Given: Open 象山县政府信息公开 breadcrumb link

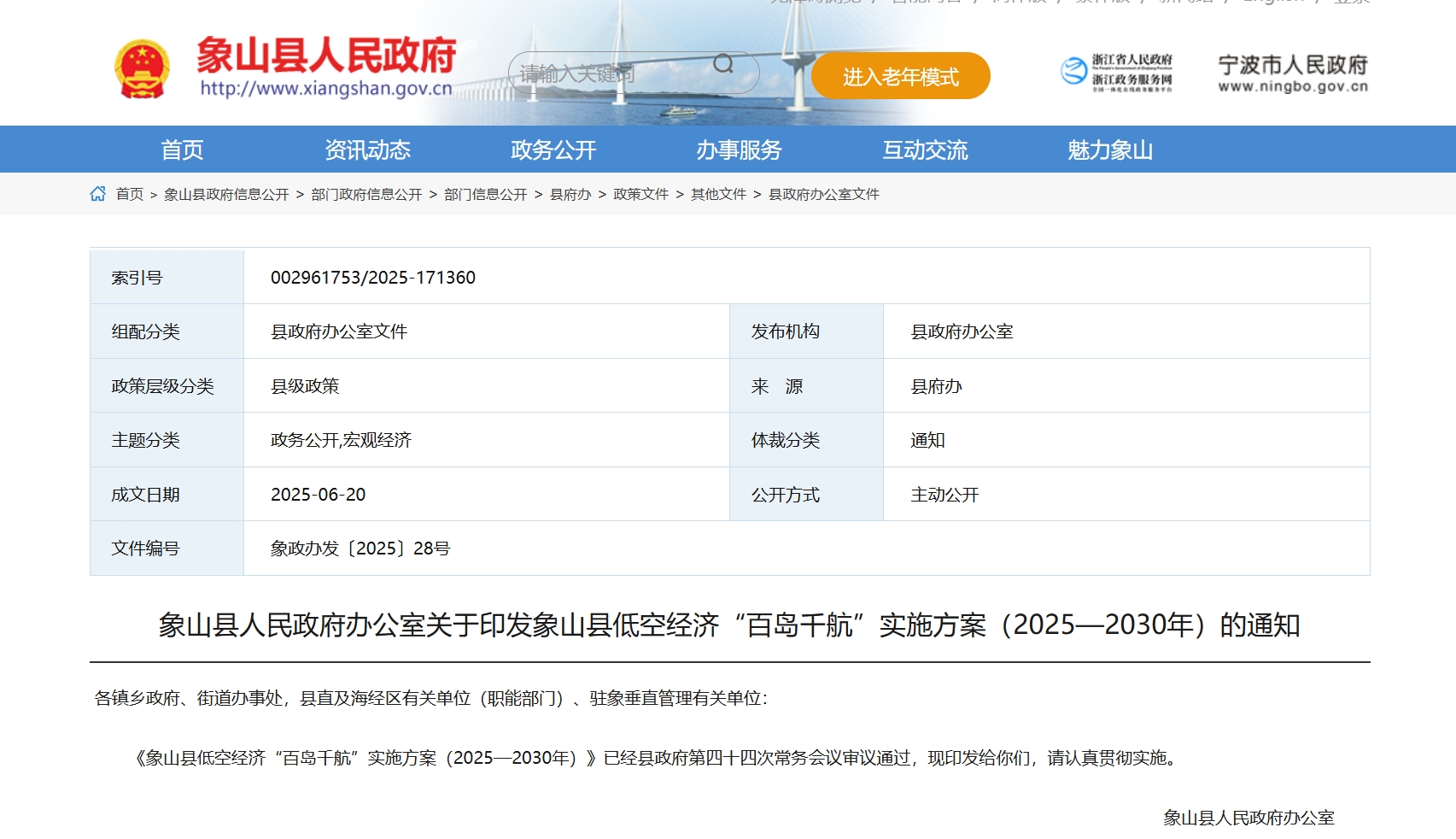Looking at the screenshot, I should coord(226,195).
